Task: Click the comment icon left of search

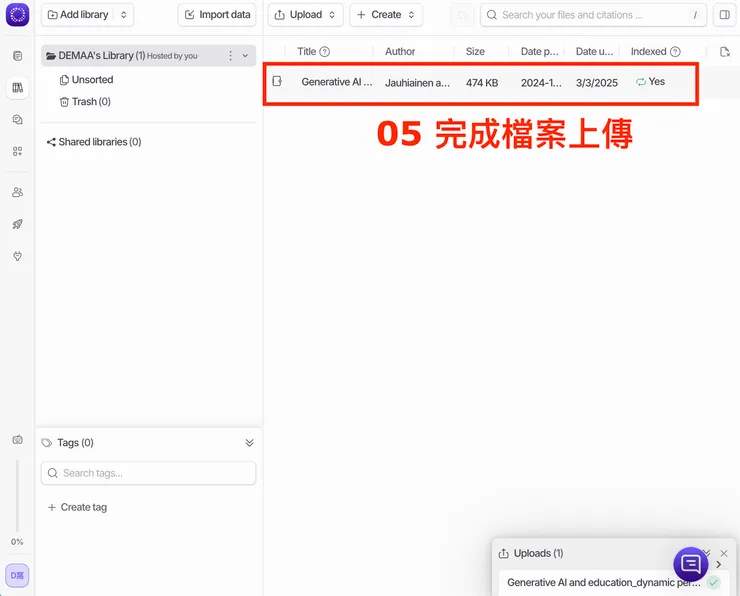Action: coord(462,15)
